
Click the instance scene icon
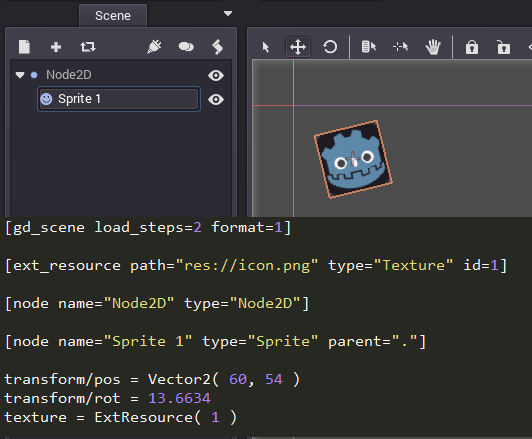tap(88, 47)
